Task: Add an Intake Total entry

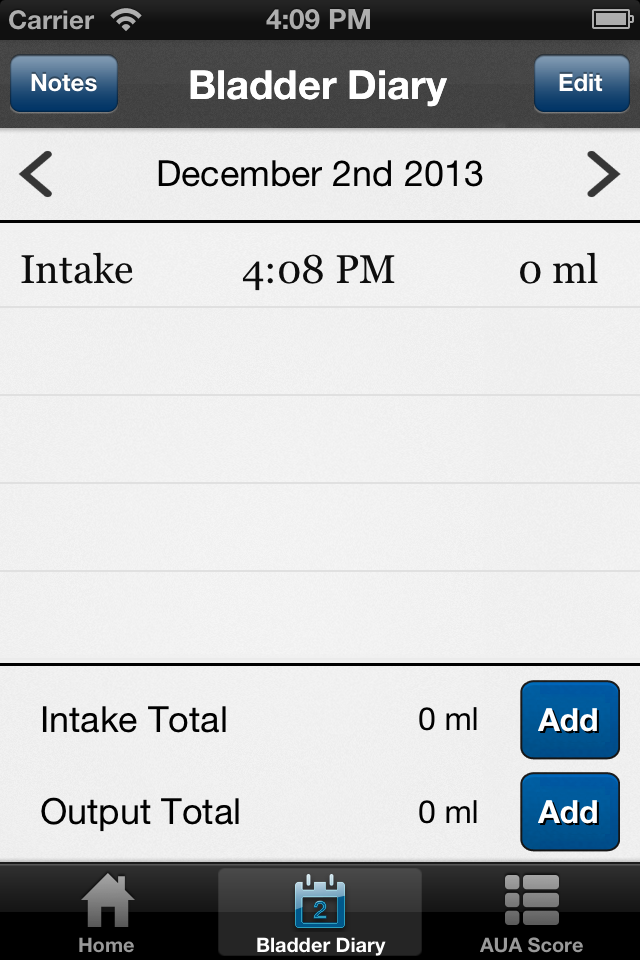Action: (x=570, y=719)
